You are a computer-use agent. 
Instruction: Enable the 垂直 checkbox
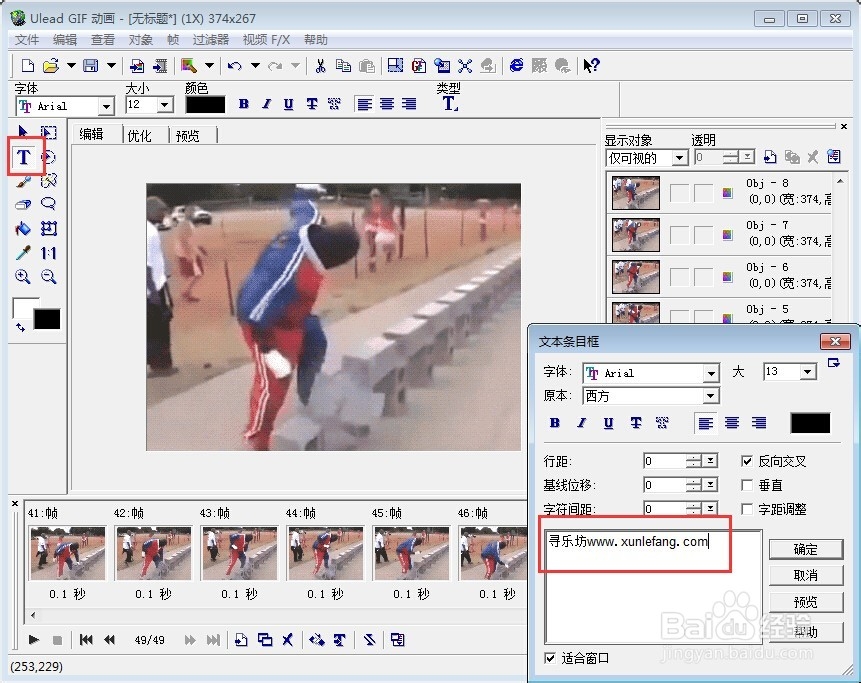click(x=747, y=485)
